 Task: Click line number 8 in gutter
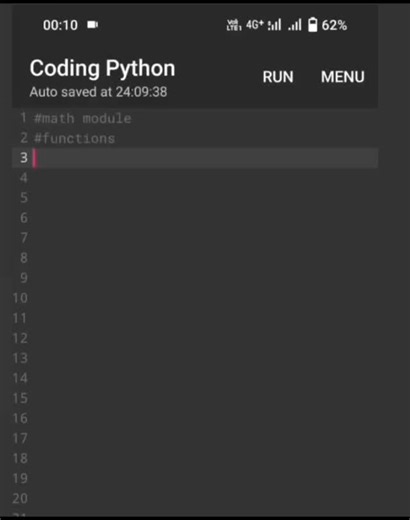point(23,258)
